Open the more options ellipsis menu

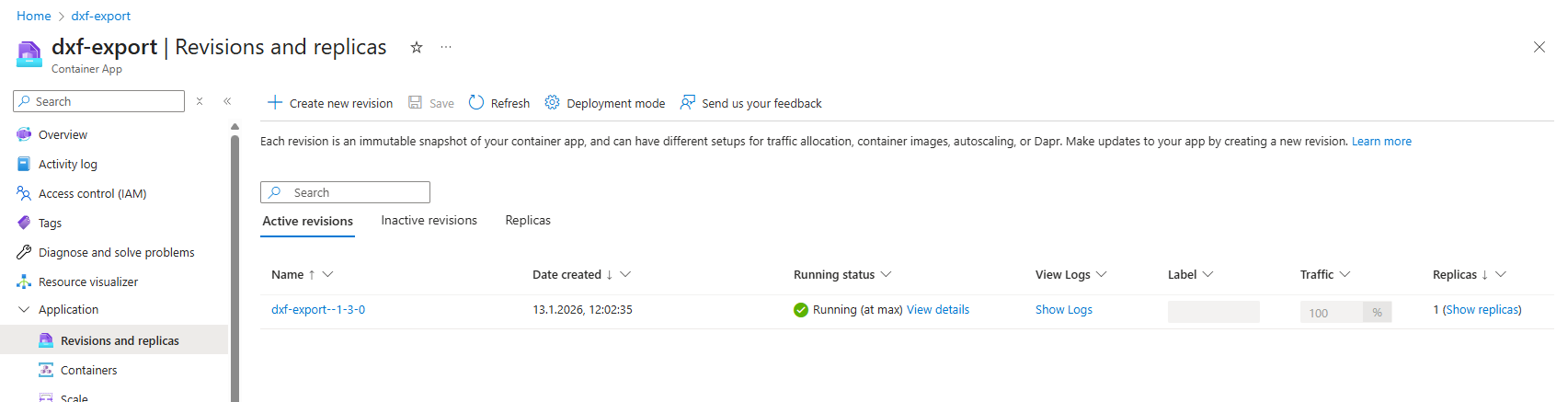point(446,47)
